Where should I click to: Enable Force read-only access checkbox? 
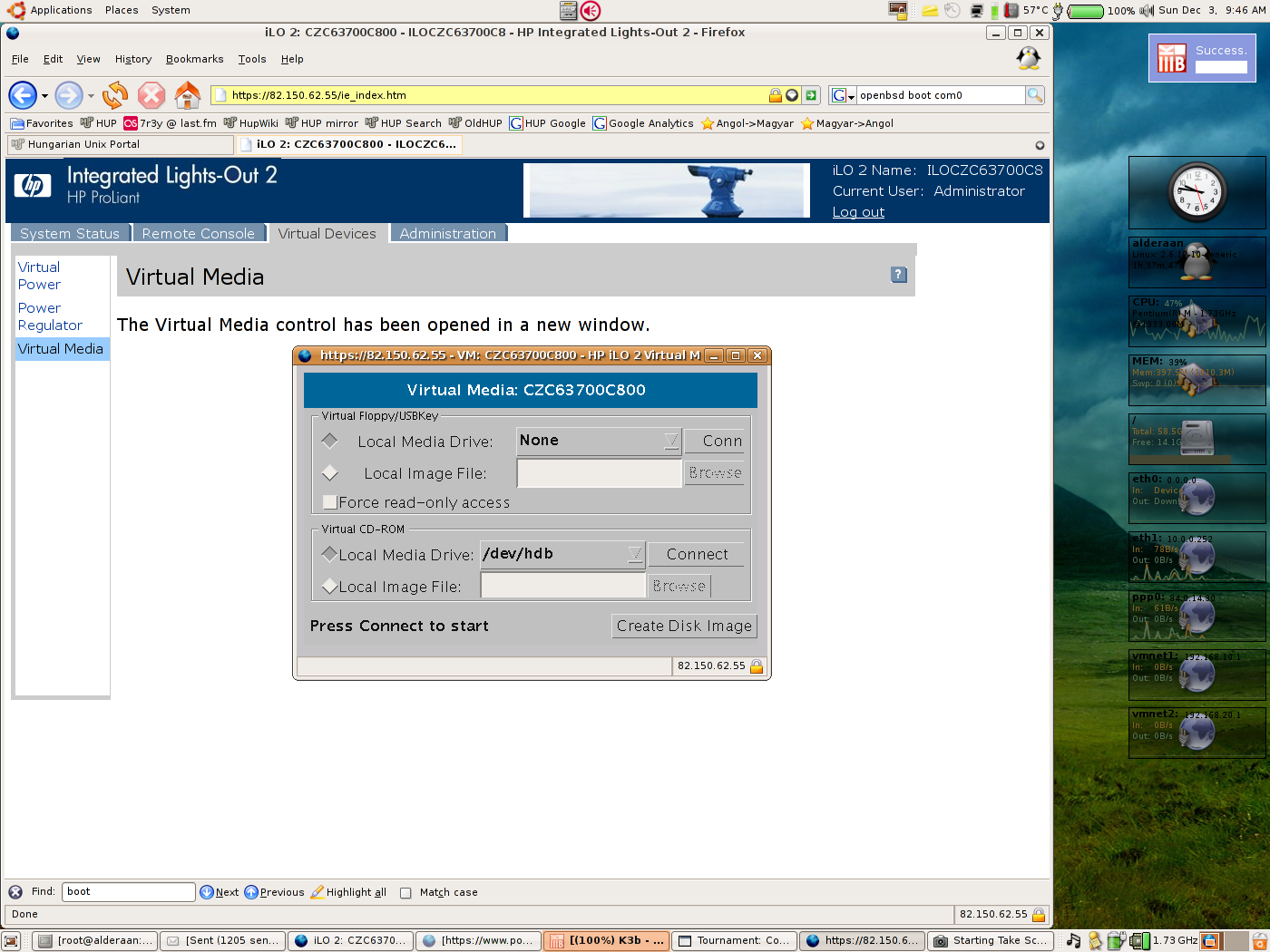pos(330,502)
